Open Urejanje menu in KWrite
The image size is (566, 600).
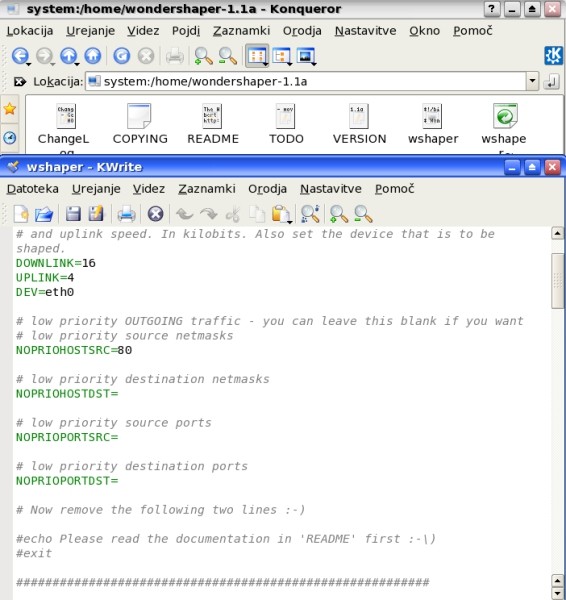coord(96,189)
